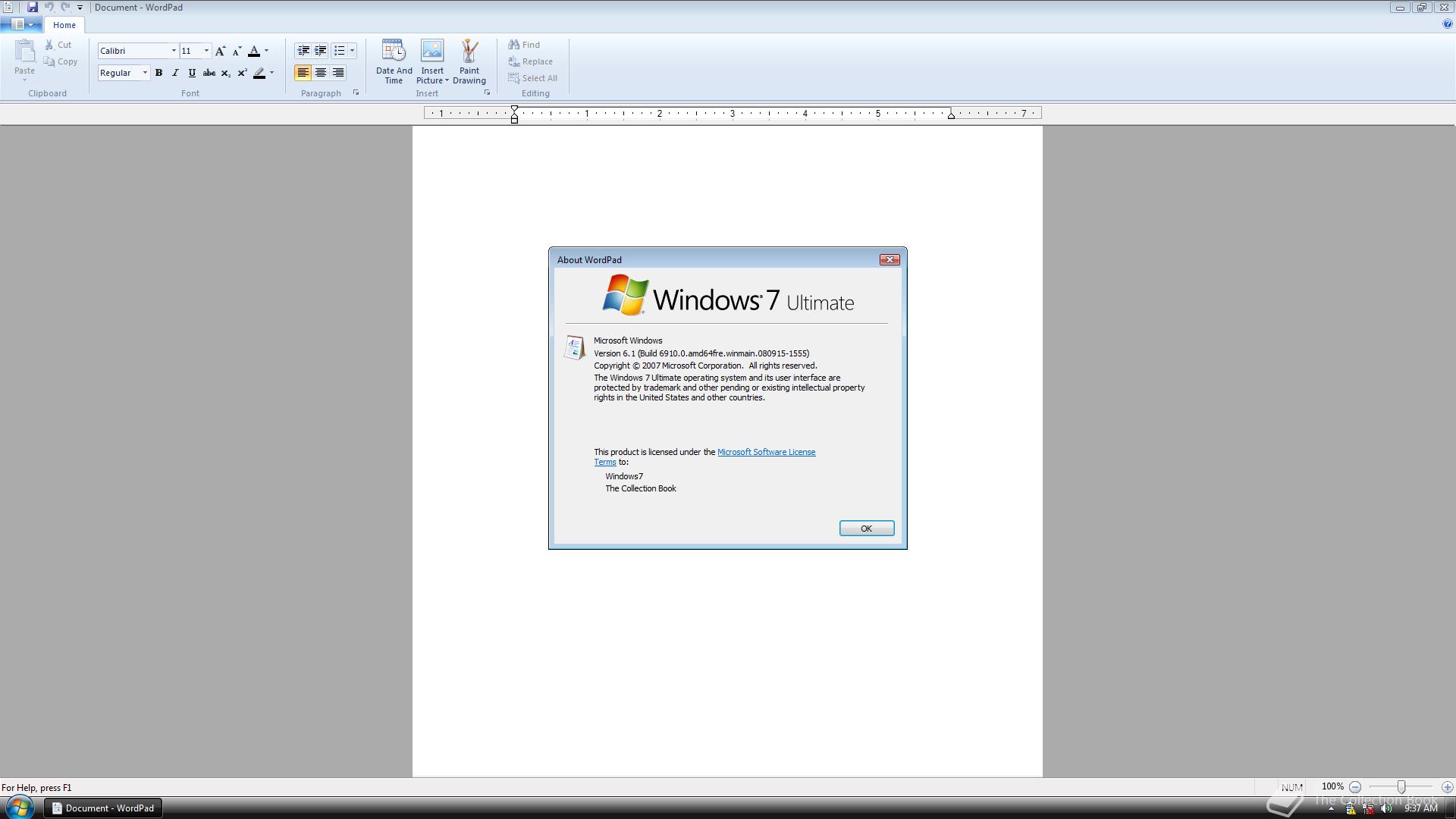Click the Shrink Font icon
1456x819 pixels.
237,51
